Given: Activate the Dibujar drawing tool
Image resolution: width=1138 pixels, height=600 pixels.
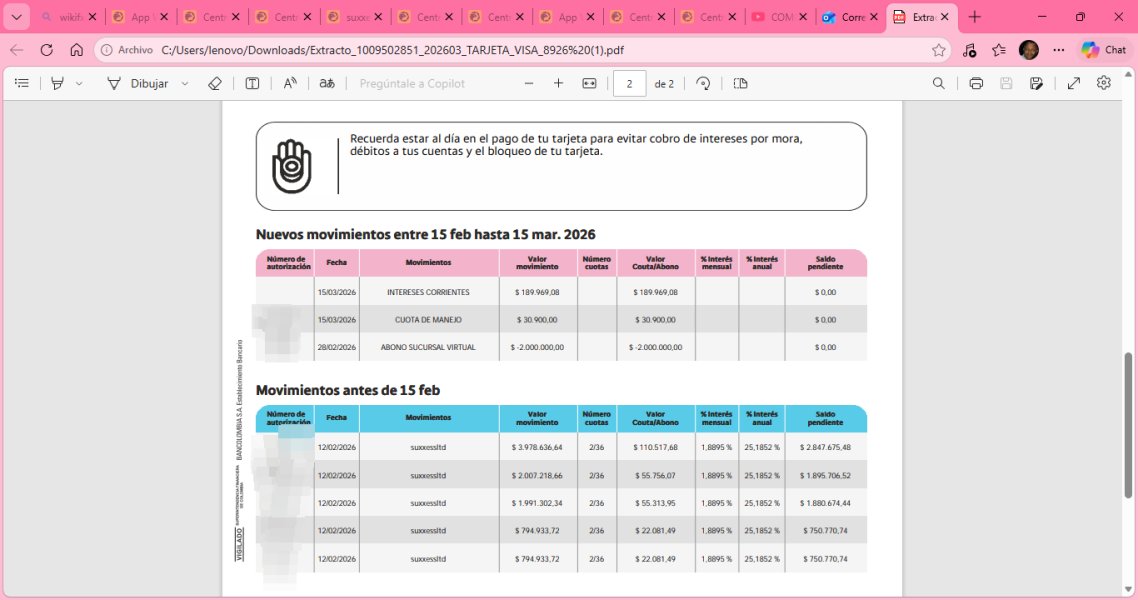Looking at the screenshot, I should pyautogui.click(x=138, y=83).
